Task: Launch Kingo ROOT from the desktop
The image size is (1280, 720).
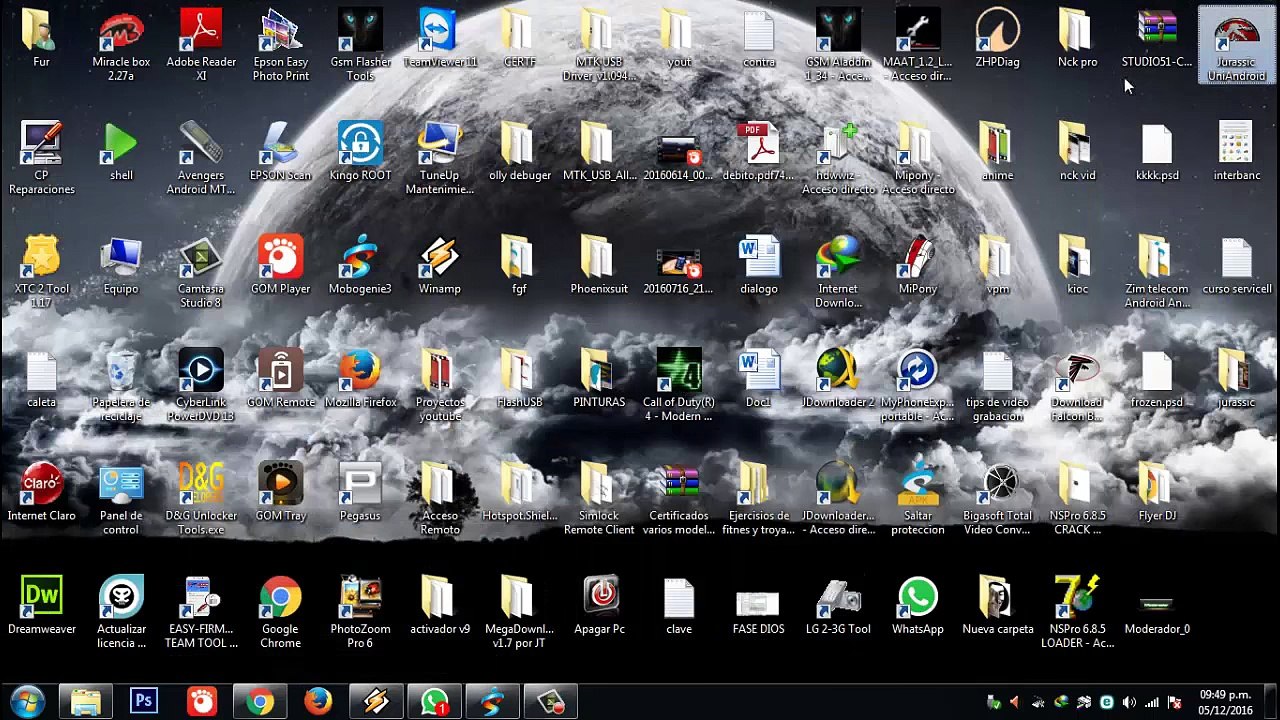Action: 360,151
